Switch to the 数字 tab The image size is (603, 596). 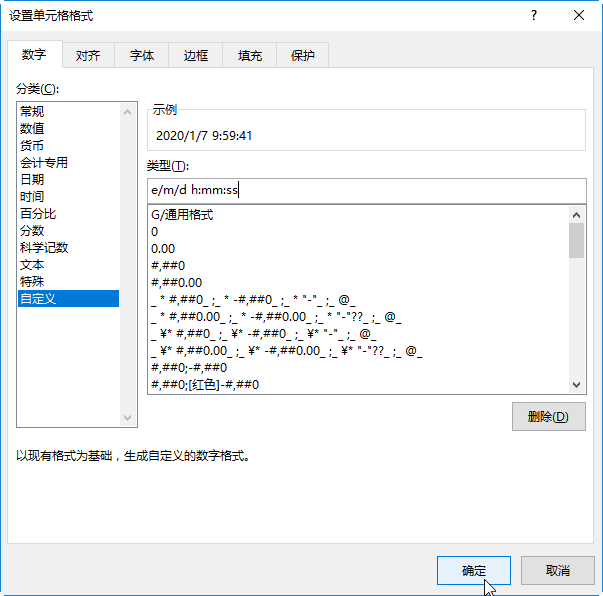pos(35,55)
